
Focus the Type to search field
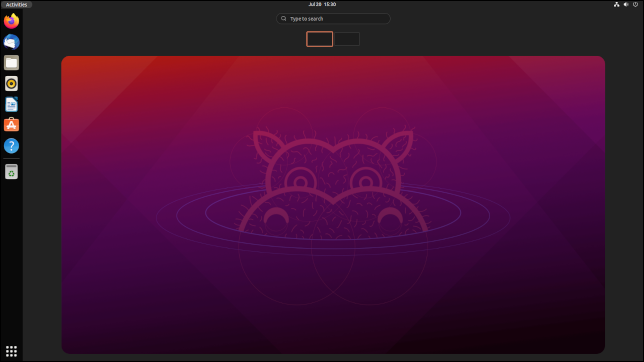[333, 18]
